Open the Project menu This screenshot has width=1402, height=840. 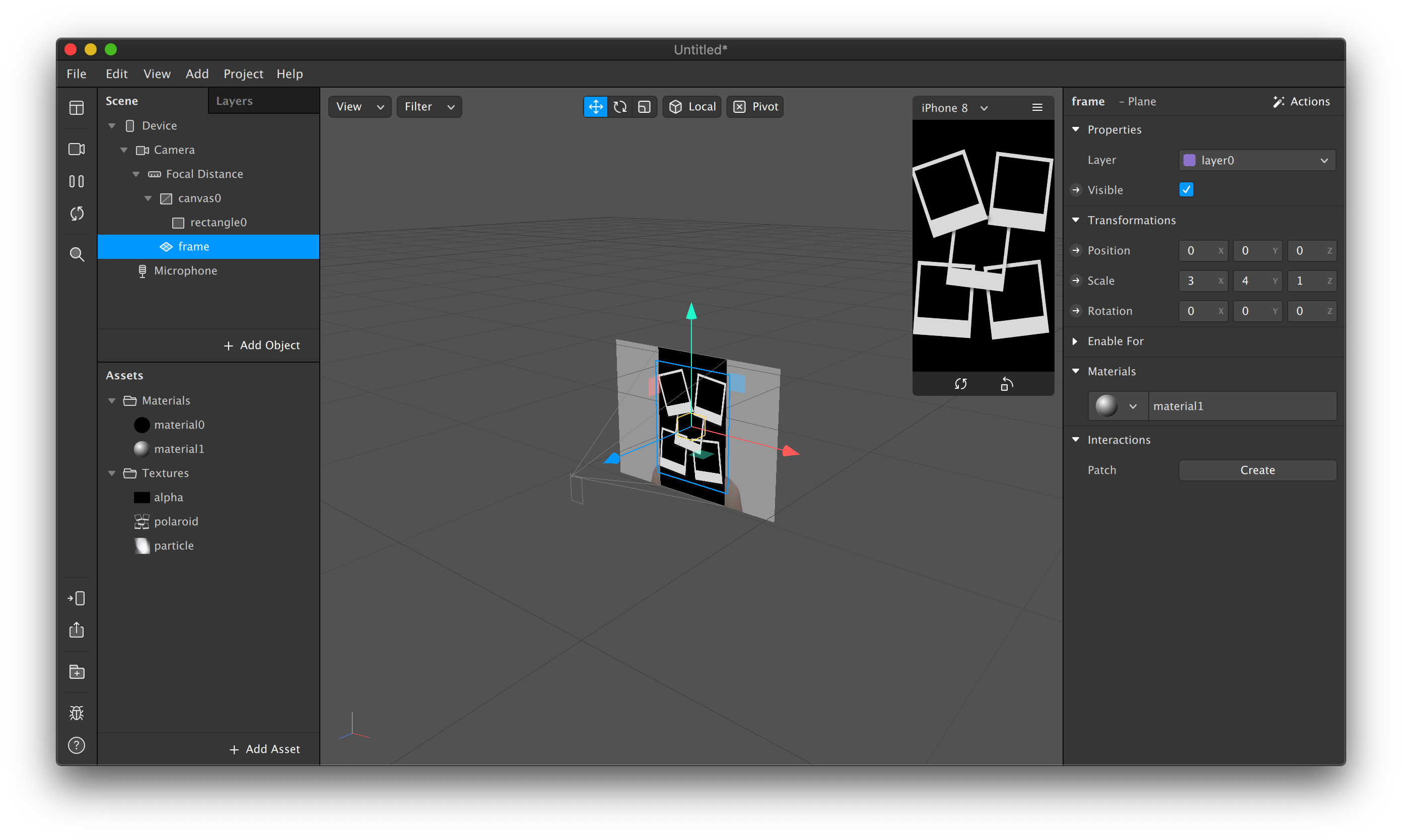pyautogui.click(x=243, y=74)
